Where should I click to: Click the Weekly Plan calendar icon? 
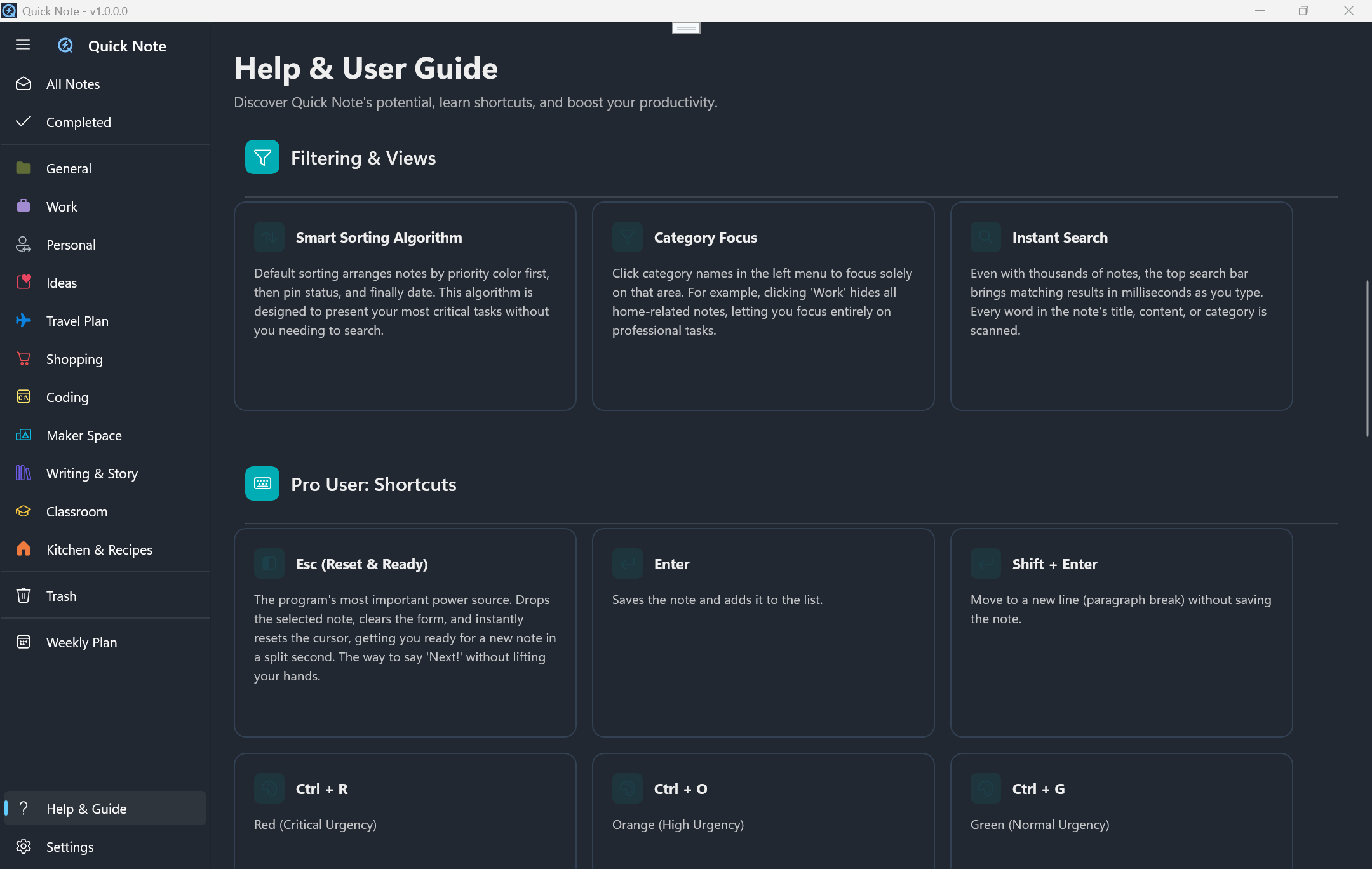coord(24,642)
